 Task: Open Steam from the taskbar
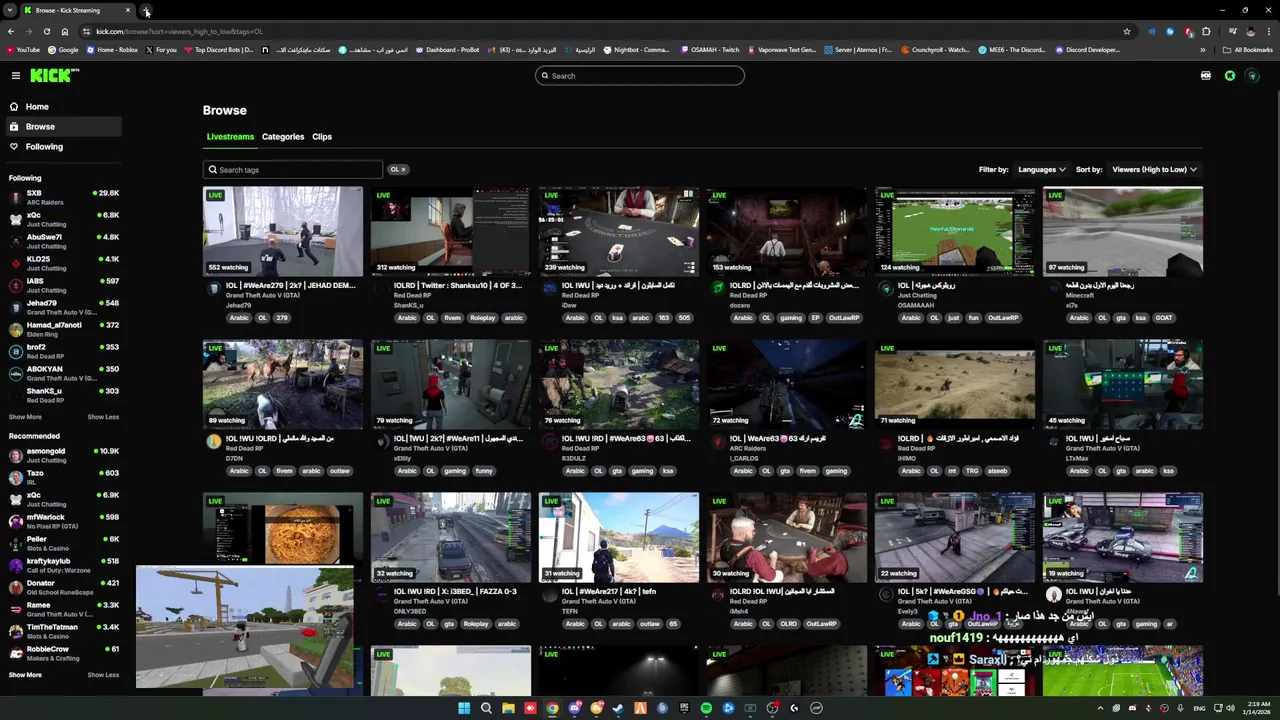click(618, 708)
